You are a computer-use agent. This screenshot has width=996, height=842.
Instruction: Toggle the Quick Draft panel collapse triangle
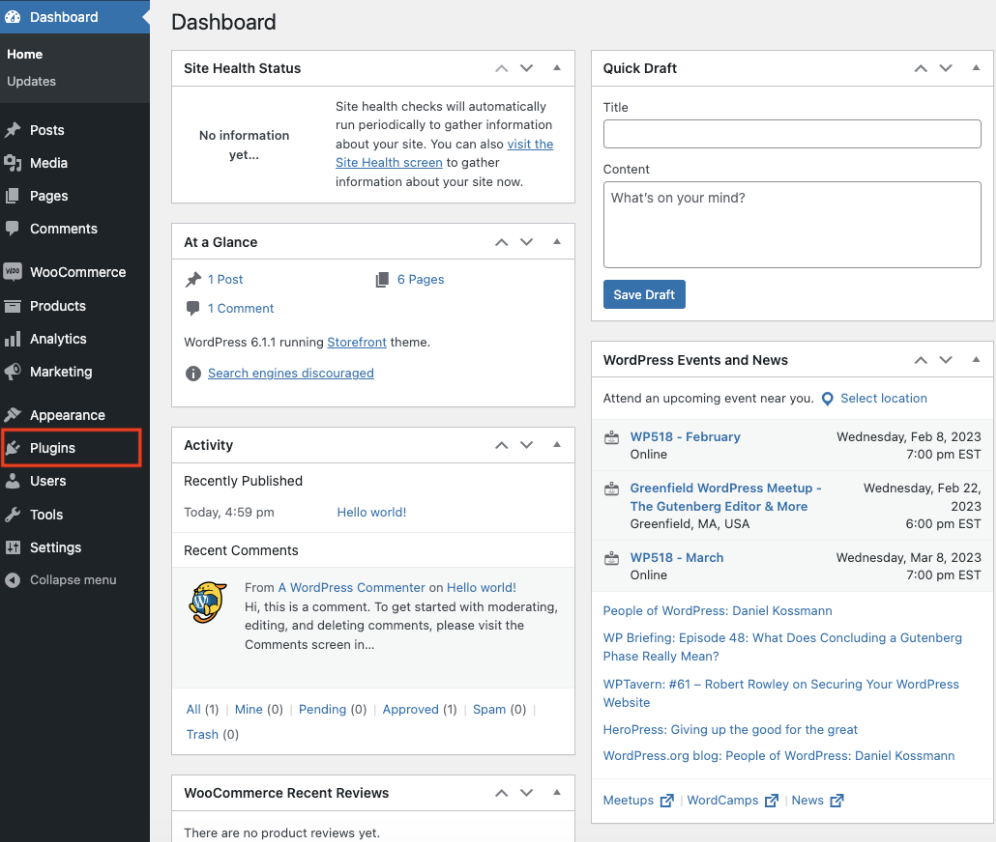pyautogui.click(x=976, y=67)
